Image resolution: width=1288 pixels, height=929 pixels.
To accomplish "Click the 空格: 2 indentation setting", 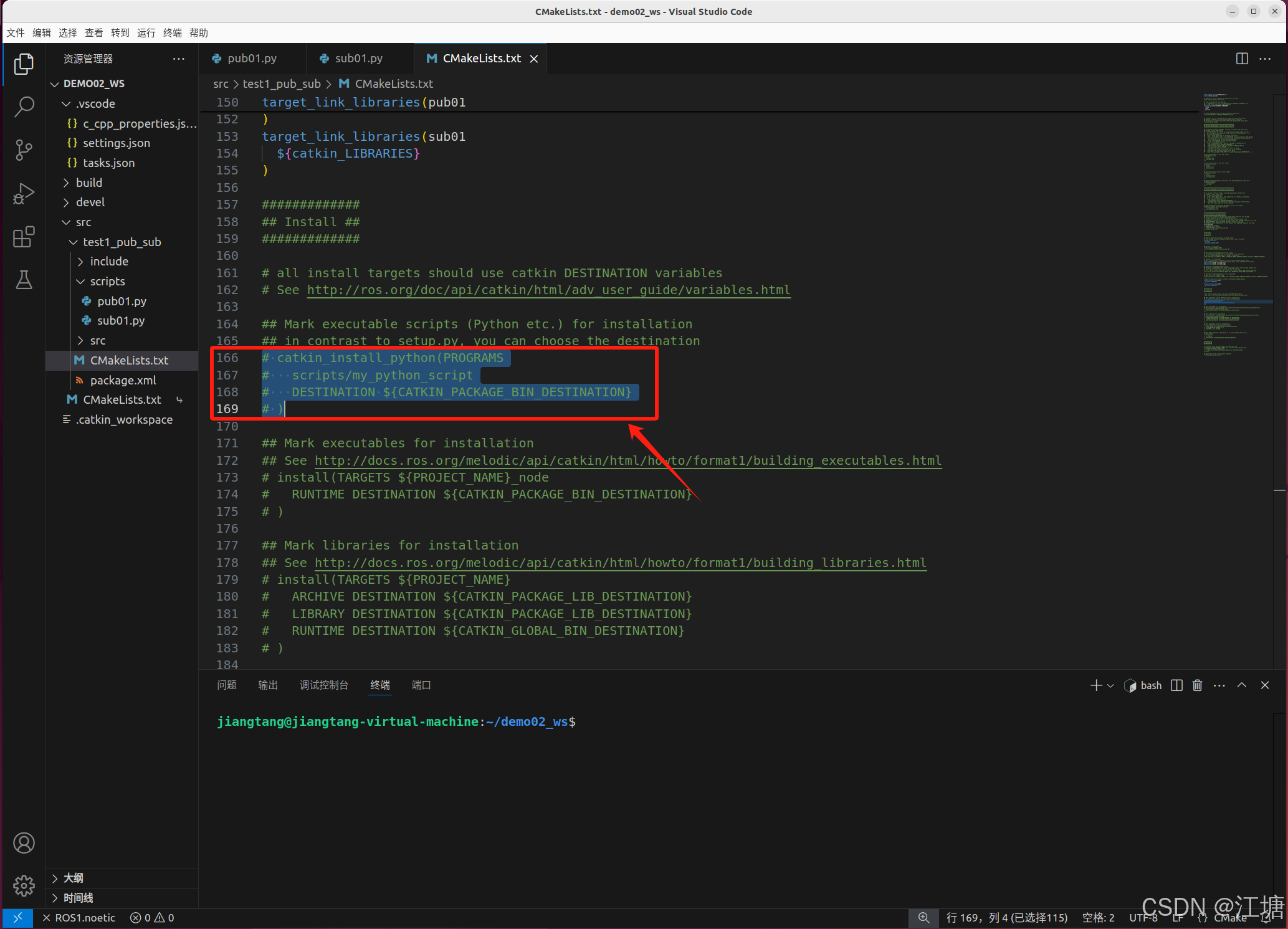I will [x=1098, y=918].
